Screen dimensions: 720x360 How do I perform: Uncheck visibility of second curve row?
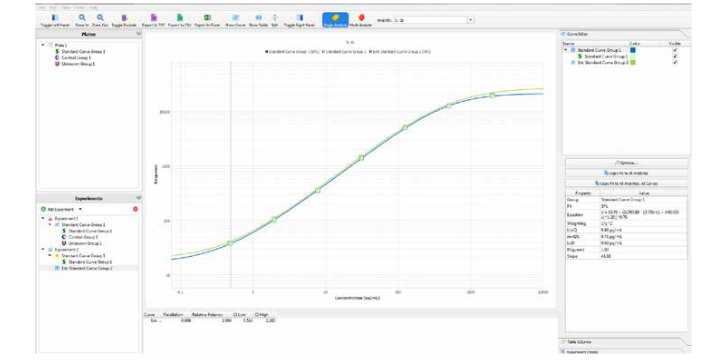pyautogui.click(x=675, y=56)
